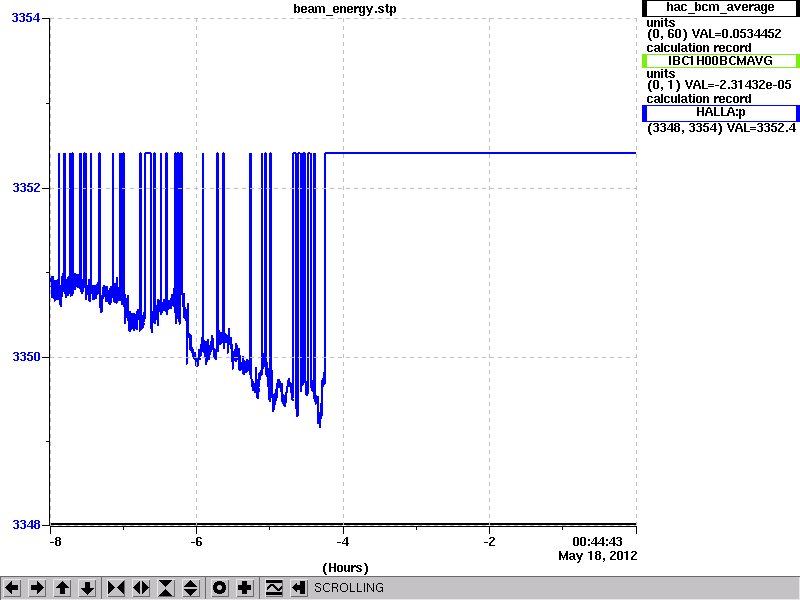The width and height of the screenshot is (800, 600).
Task: Click the calculation record text under hac_bcm_average
Action: click(698, 48)
